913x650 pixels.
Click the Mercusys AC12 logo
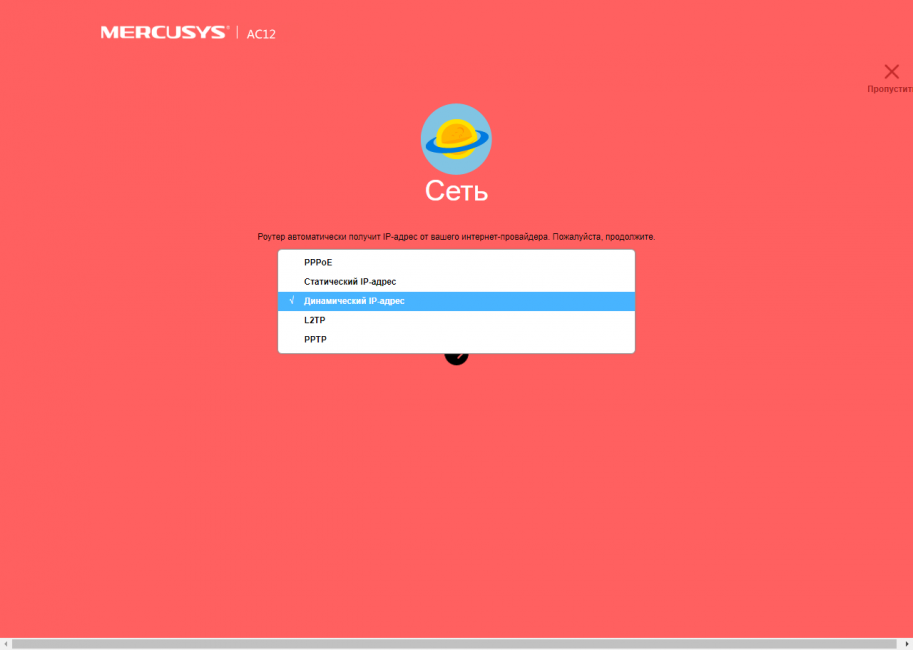point(188,33)
